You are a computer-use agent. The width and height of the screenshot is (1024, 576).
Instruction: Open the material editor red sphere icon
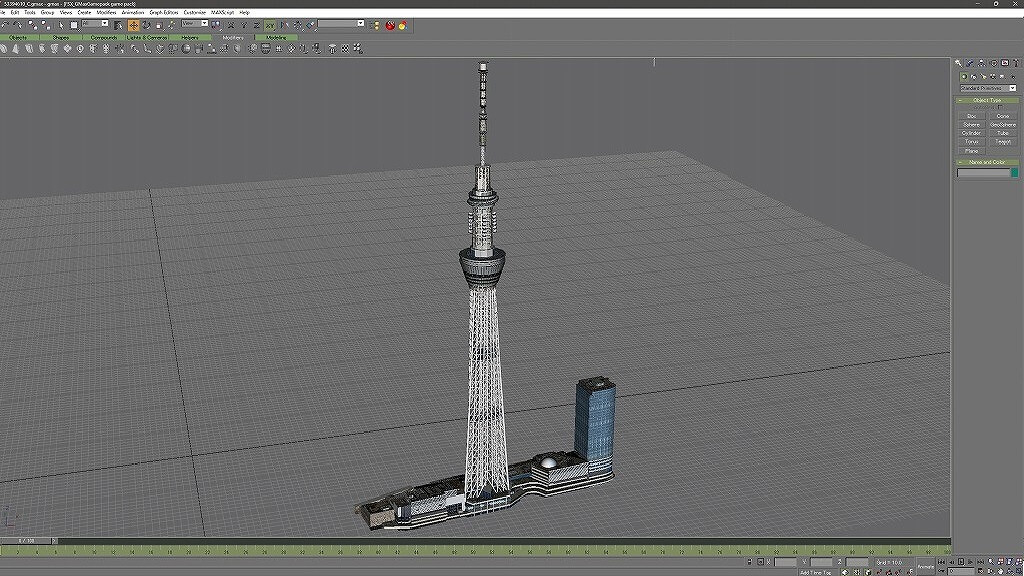pyautogui.click(x=390, y=25)
